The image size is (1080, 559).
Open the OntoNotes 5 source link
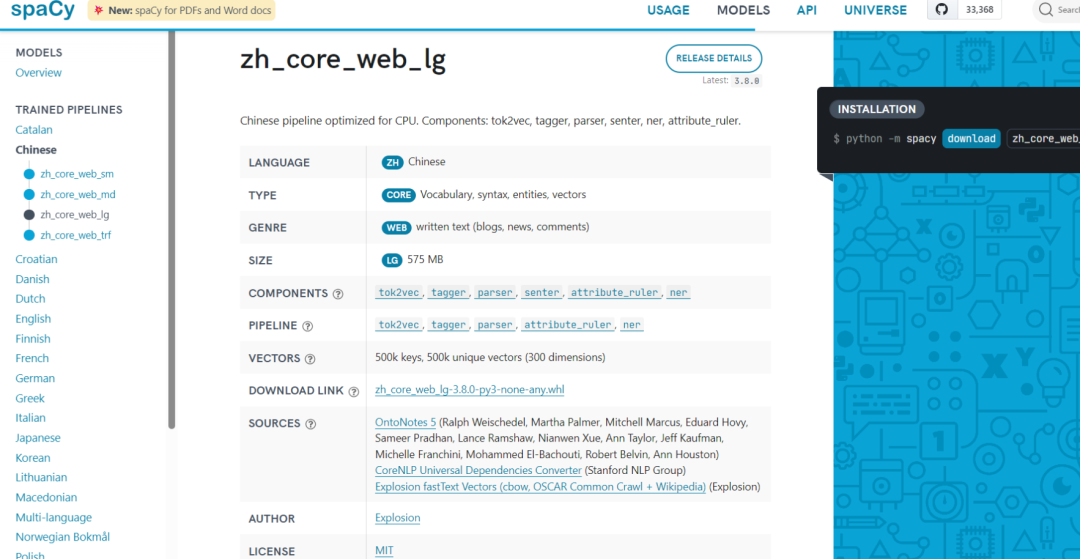(x=406, y=422)
